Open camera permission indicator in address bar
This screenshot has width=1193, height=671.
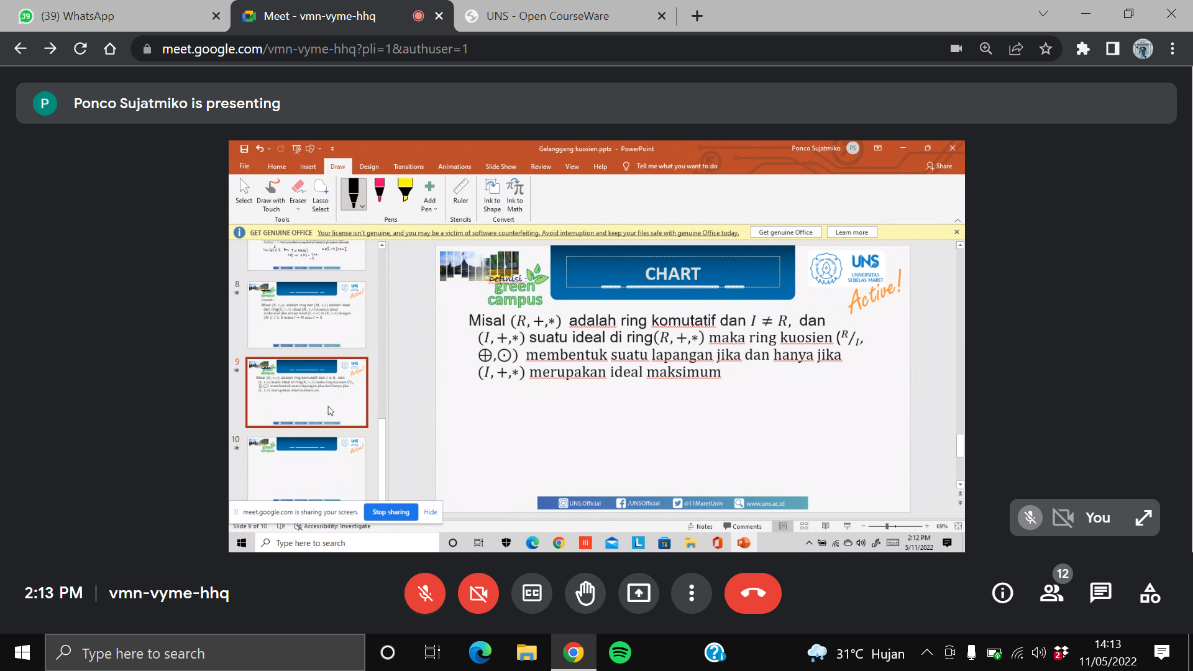point(956,49)
